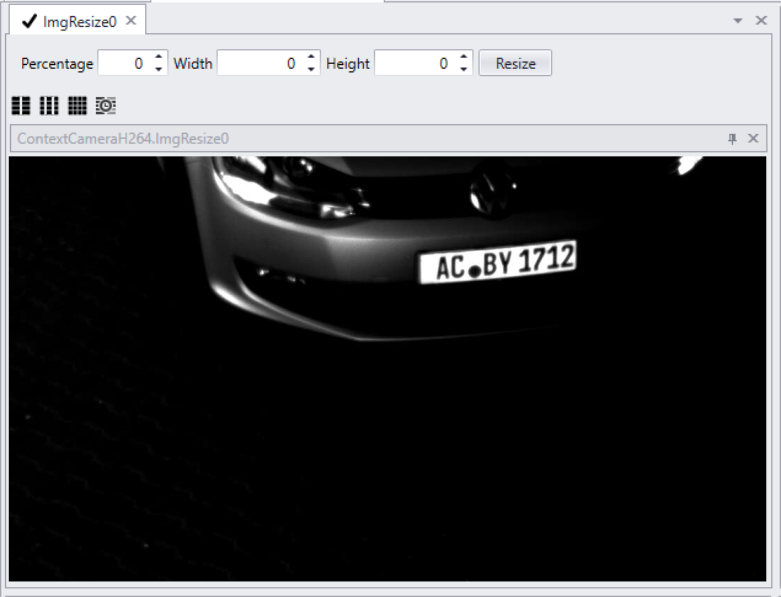Increase the Percentage value

[x=159, y=57]
